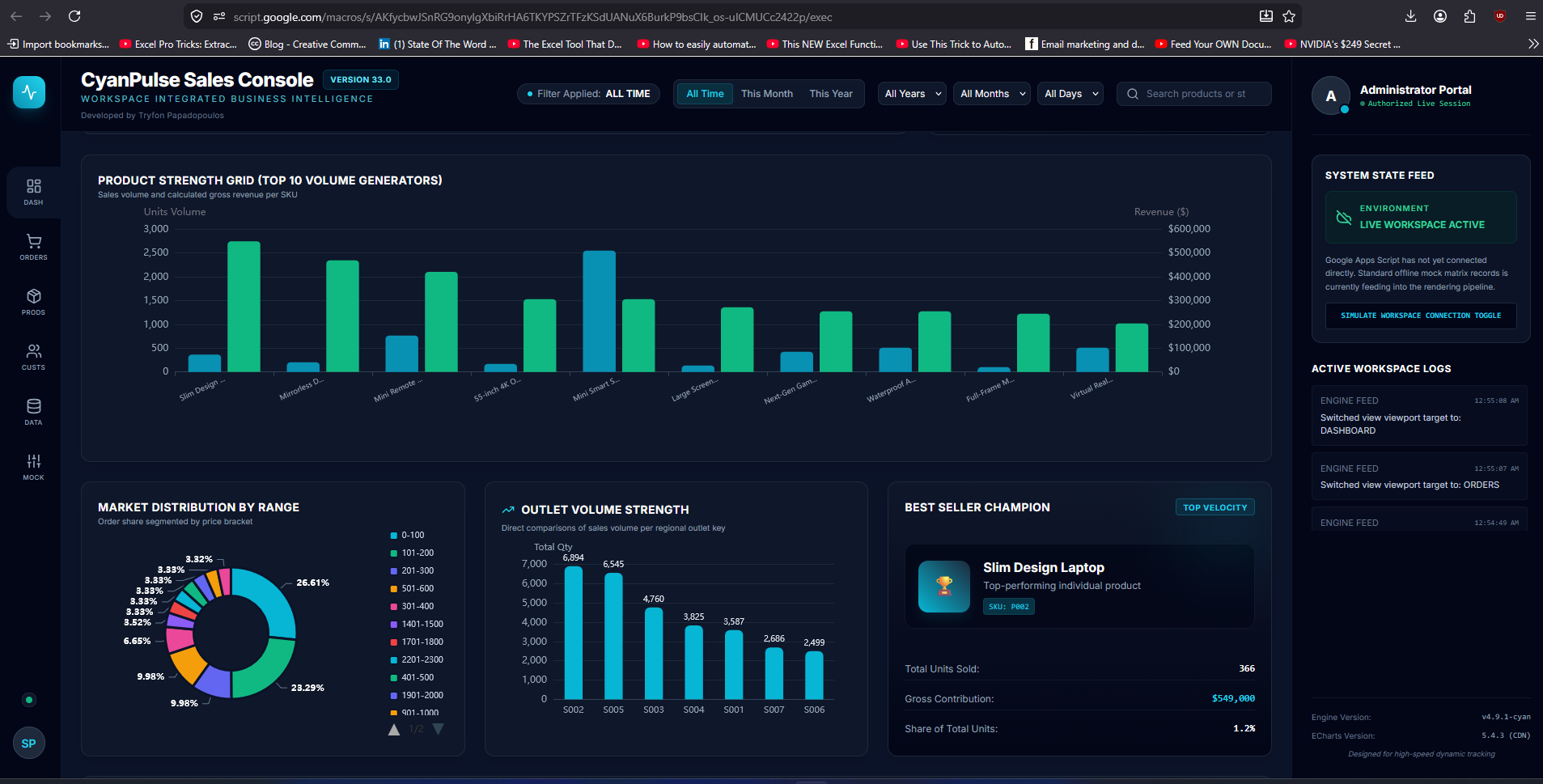Select the This Month filter tab
Image resolution: width=1543 pixels, height=784 pixels.
click(x=767, y=94)
